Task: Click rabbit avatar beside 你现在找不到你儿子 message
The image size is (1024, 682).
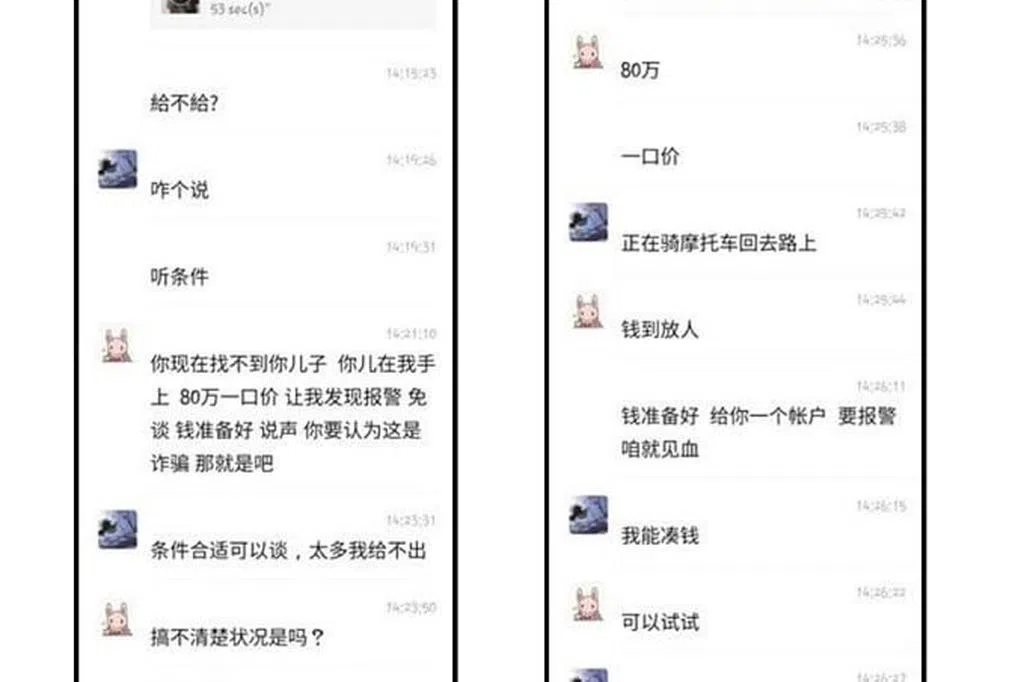Action: coord(118,344)
